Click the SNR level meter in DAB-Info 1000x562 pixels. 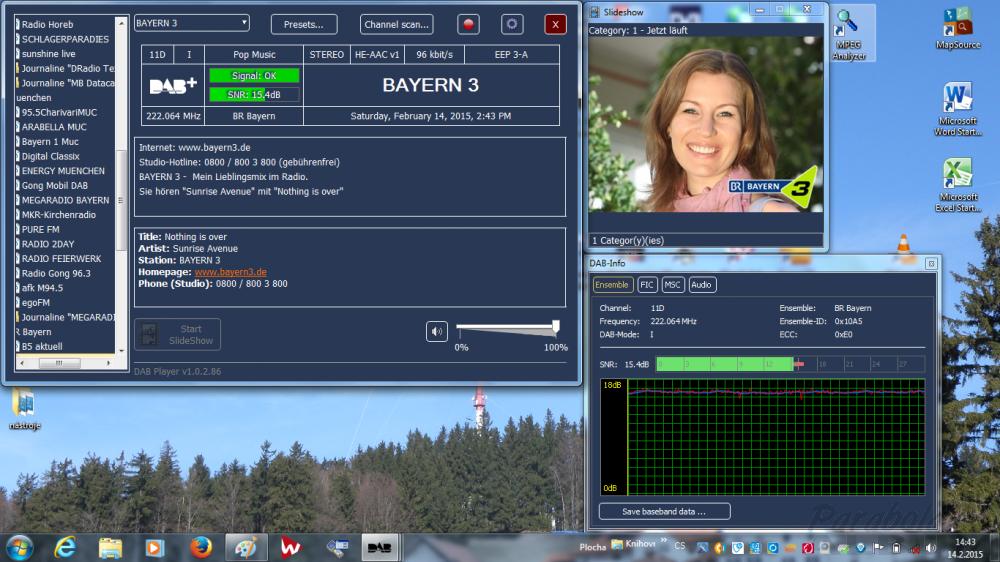click(790, 364)
